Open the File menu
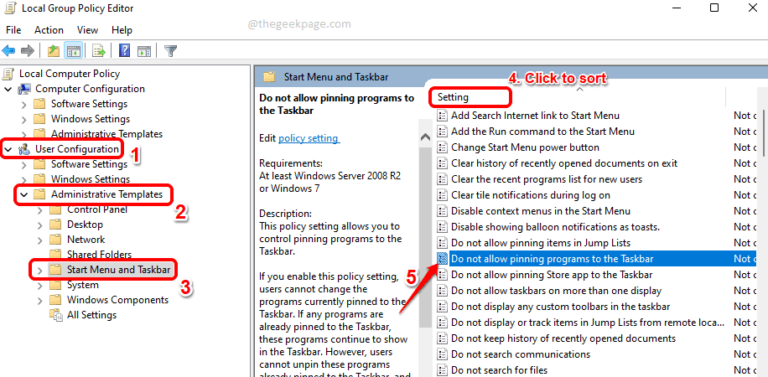 pos(13,30)
